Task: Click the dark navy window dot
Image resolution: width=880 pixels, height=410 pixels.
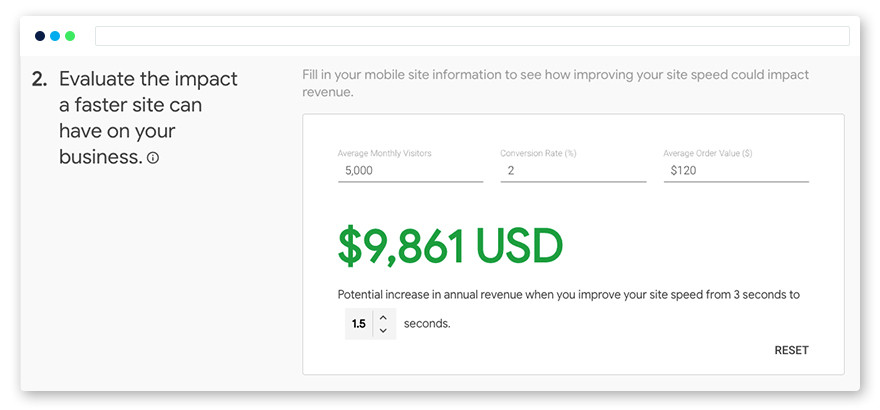Action: point(40,36)
